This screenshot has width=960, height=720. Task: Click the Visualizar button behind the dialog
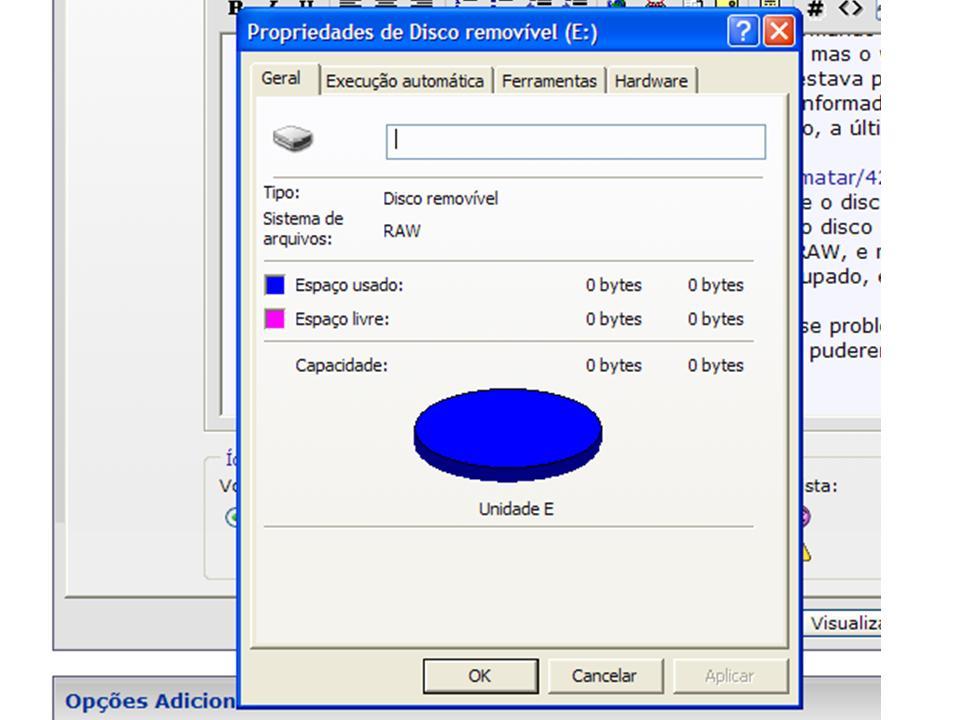point(842,623)
